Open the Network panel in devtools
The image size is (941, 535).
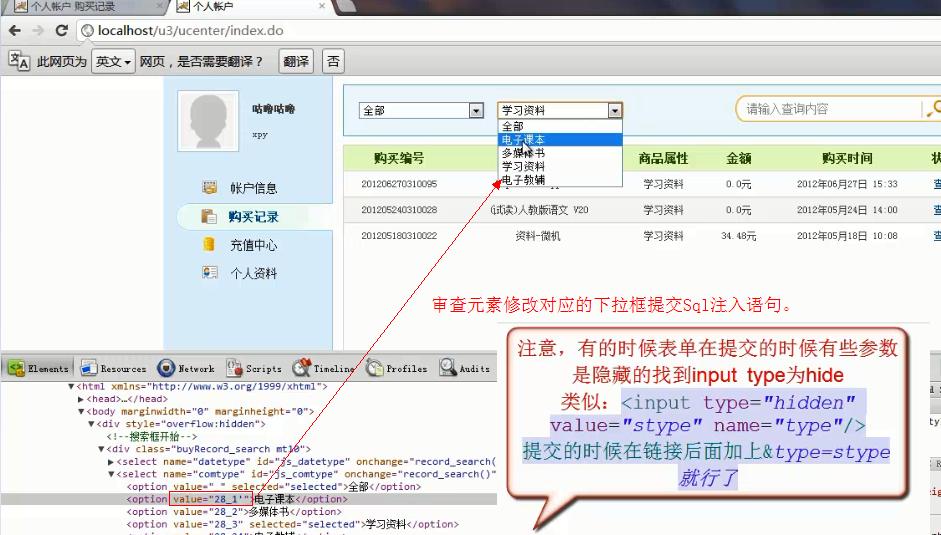pos(186,368)
